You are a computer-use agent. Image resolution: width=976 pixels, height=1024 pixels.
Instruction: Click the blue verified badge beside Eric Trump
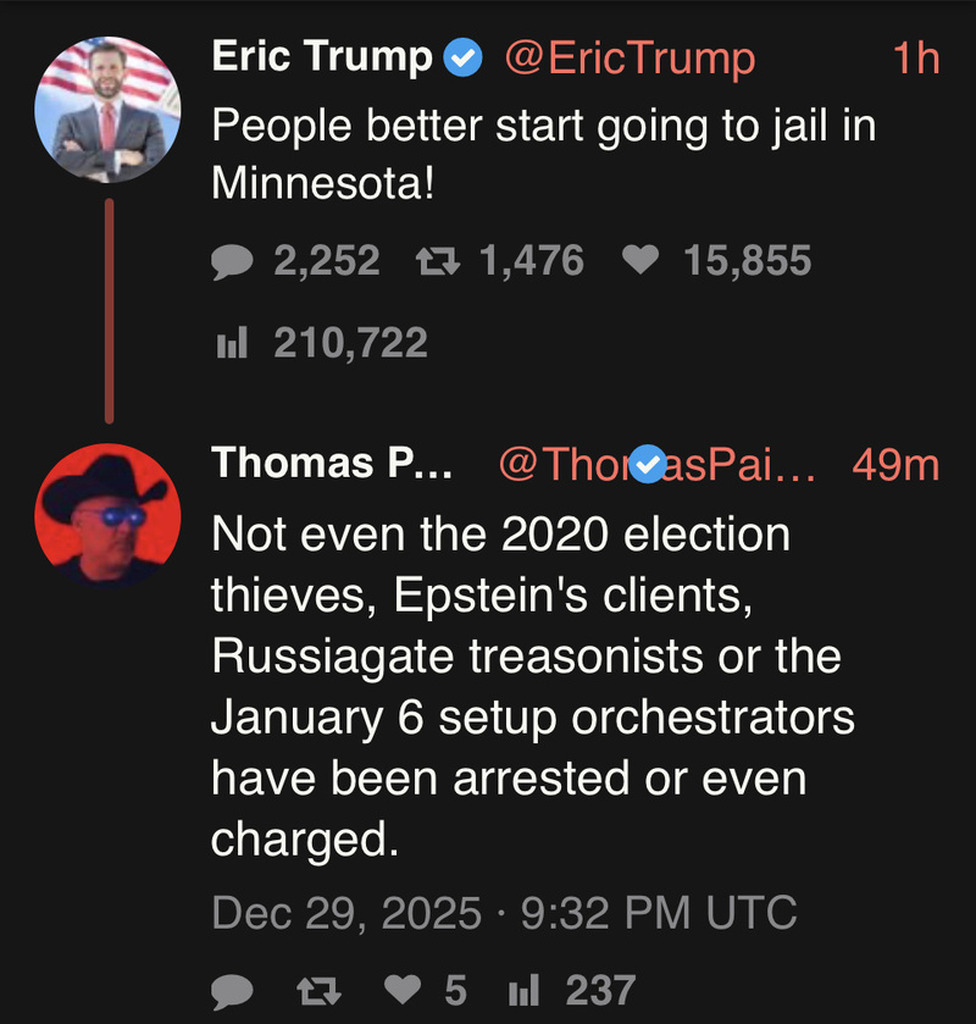(463, 60)
